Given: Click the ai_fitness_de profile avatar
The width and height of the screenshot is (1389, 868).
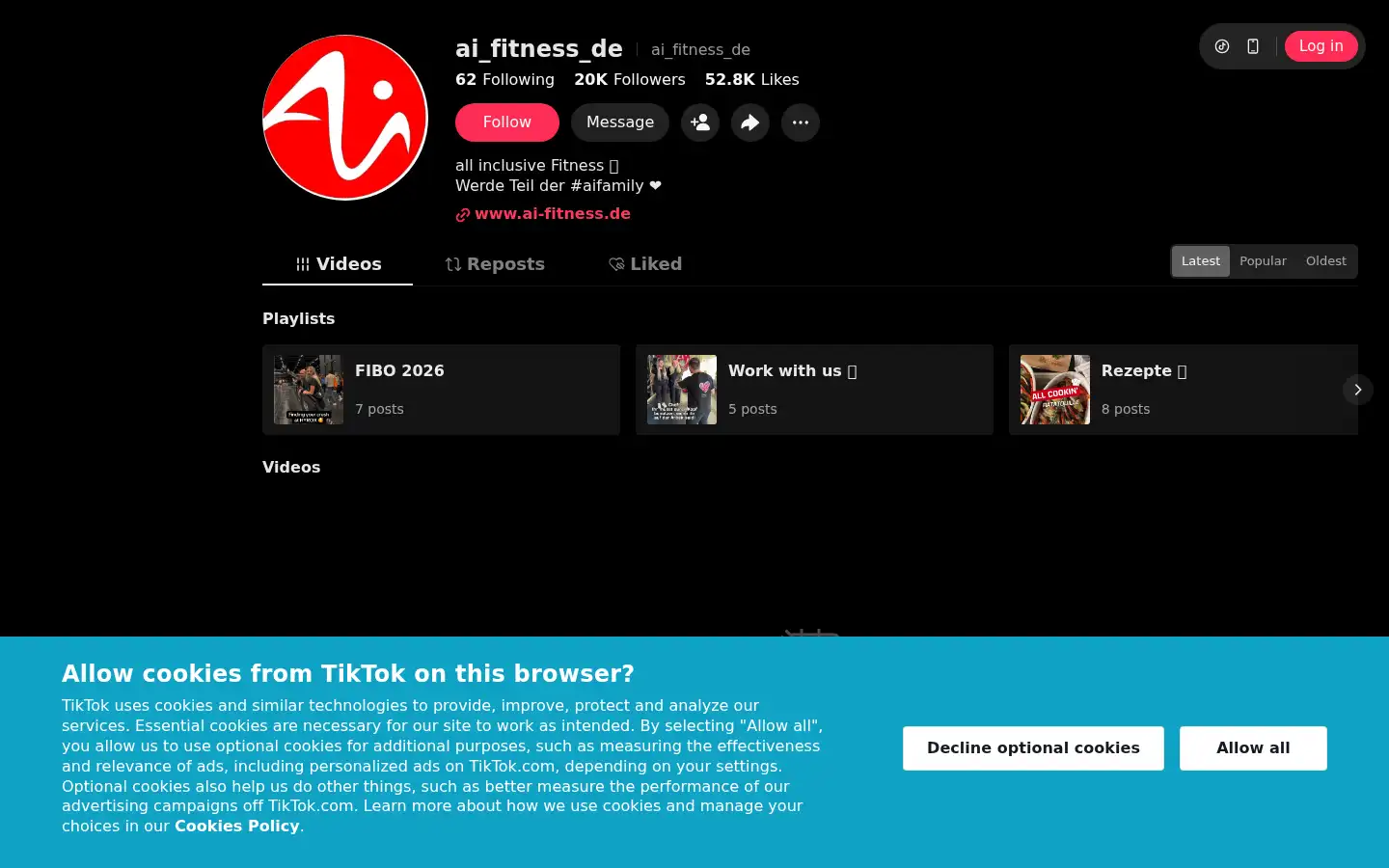Looking at the screenshot, I should (x=345, y=118).
